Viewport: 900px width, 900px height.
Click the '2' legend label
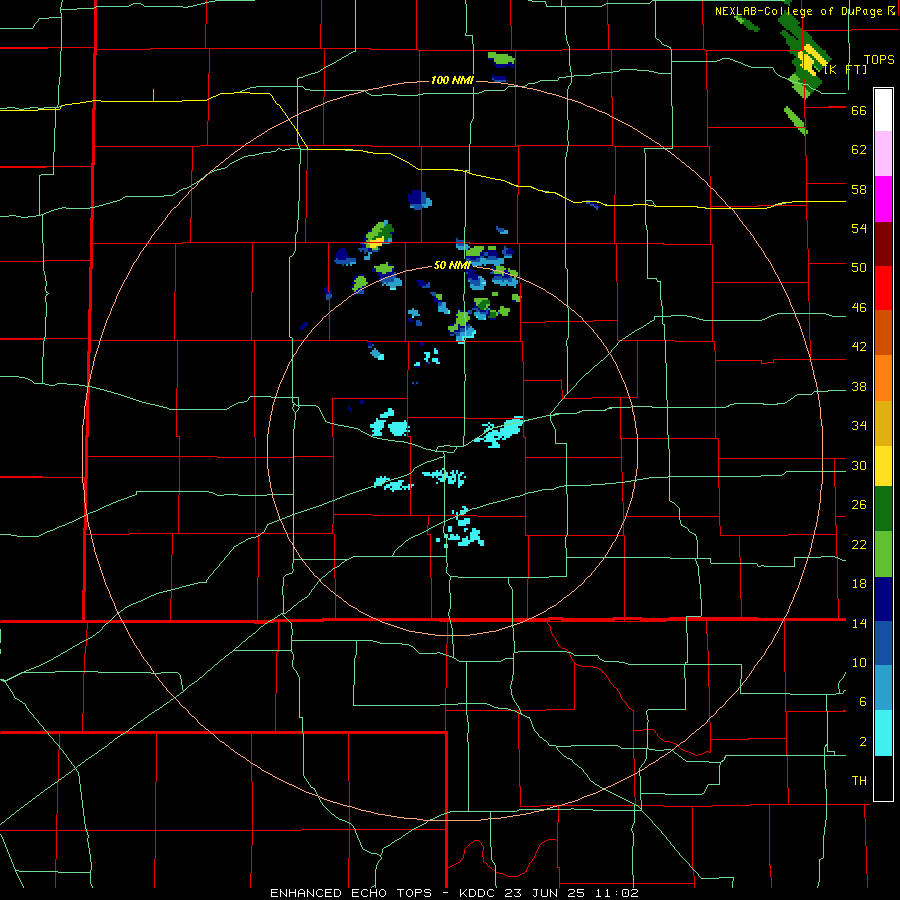(863, 742)
